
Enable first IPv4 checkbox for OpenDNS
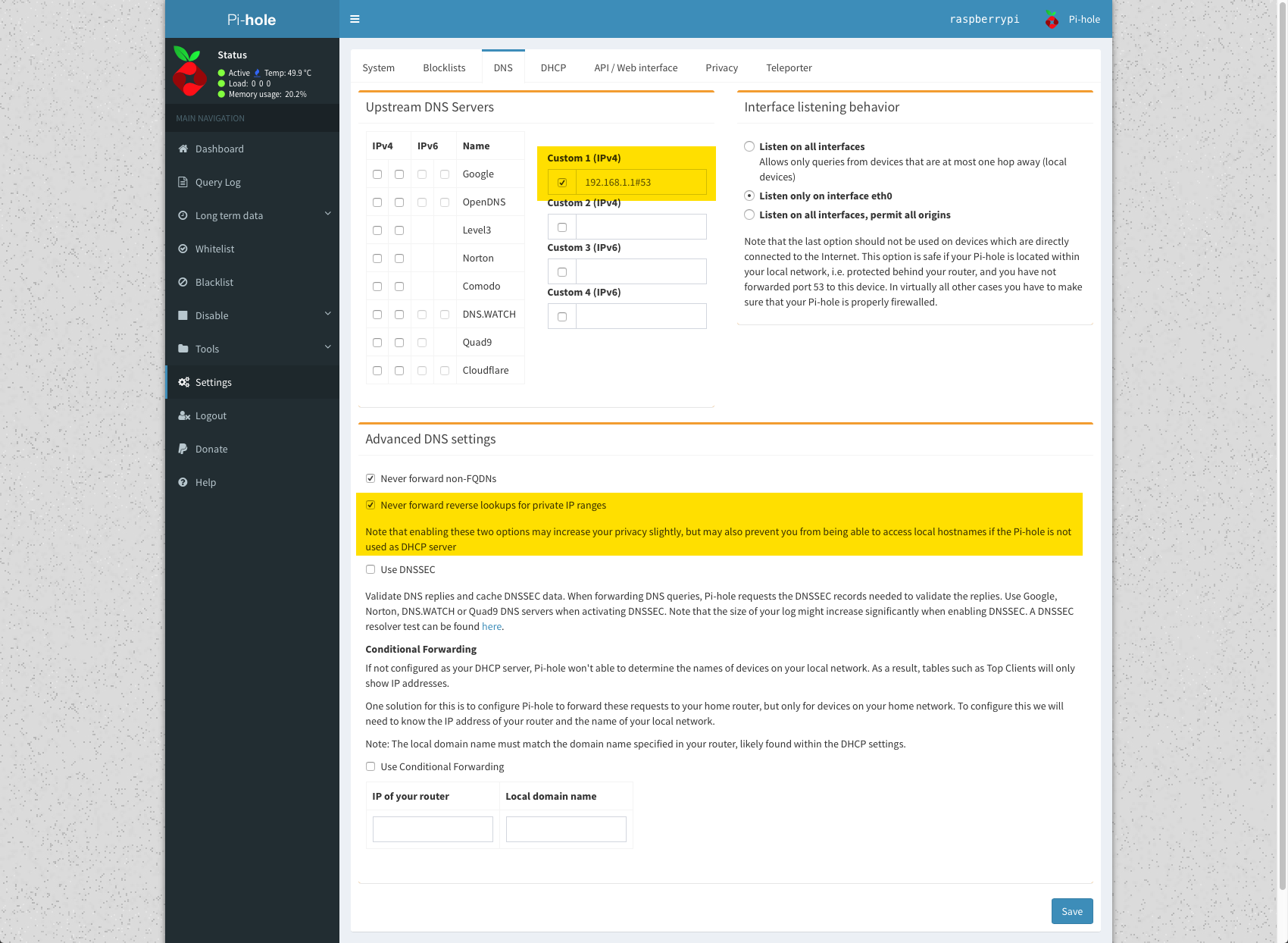(x=377, y=202)
